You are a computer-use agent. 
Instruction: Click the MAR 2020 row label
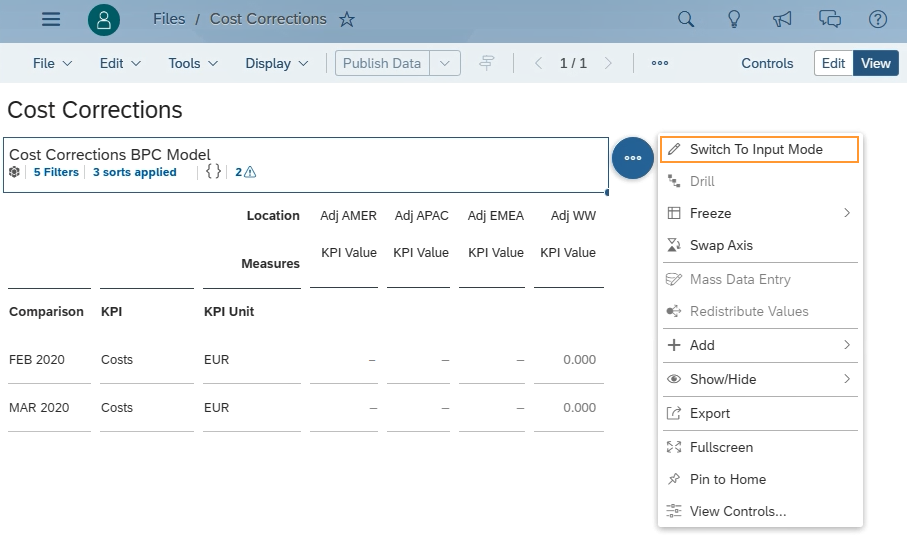click(x=39, y=407)
